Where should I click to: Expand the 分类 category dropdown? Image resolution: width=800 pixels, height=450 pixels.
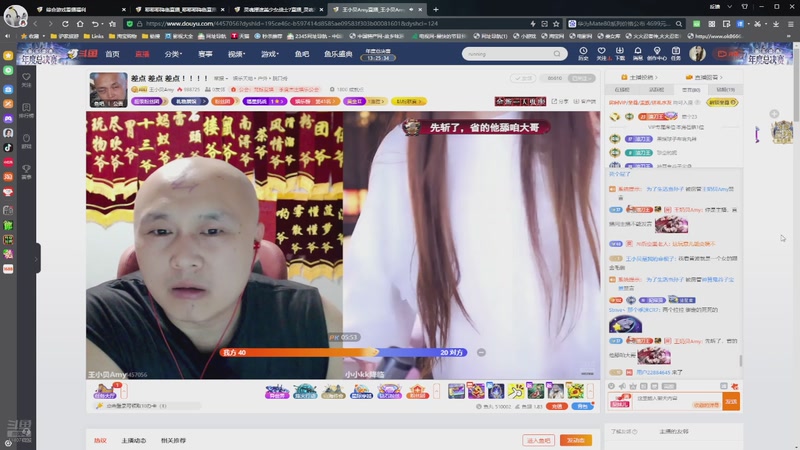(x=173, y=54)
